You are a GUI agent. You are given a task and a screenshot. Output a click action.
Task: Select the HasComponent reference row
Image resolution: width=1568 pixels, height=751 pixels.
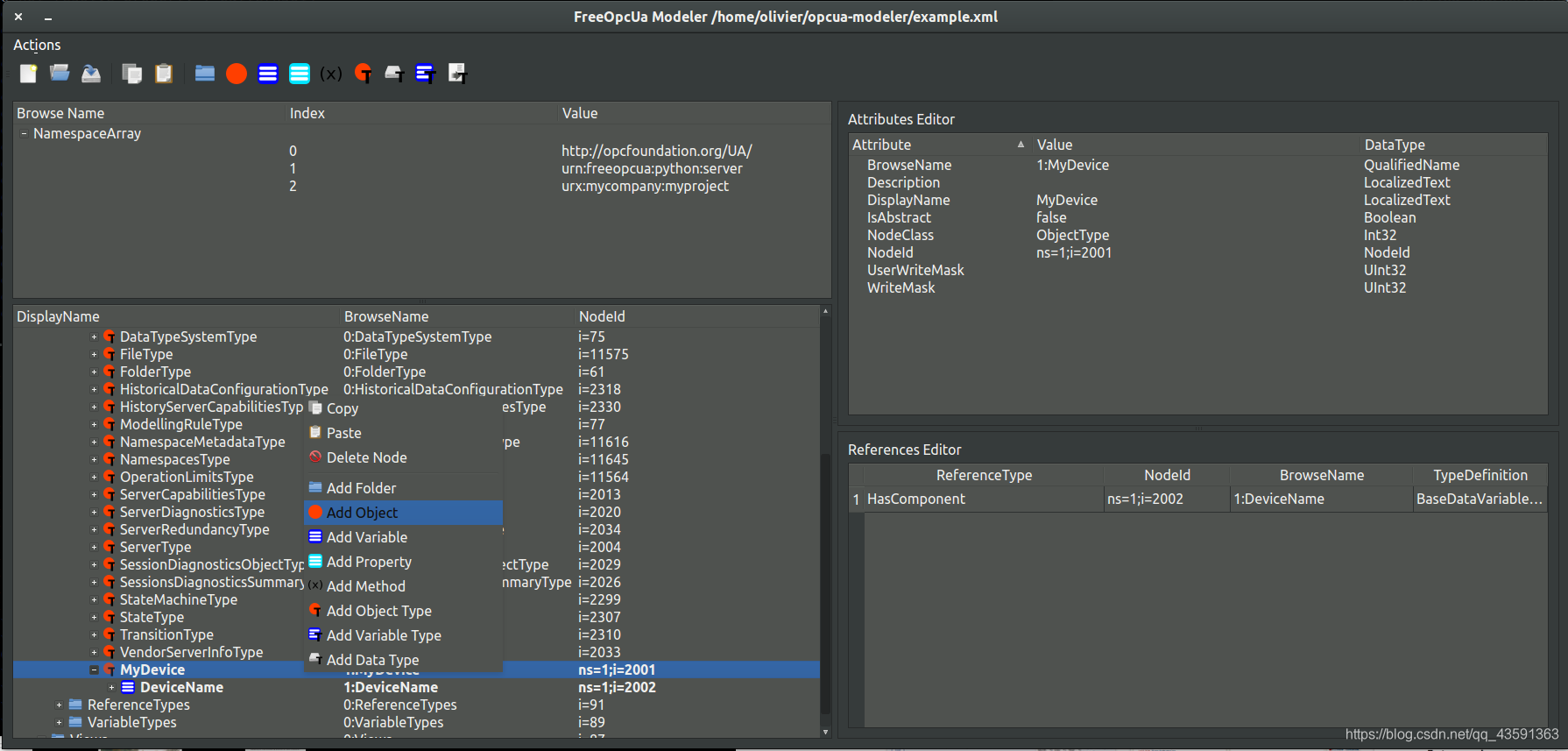point(1197,499)
